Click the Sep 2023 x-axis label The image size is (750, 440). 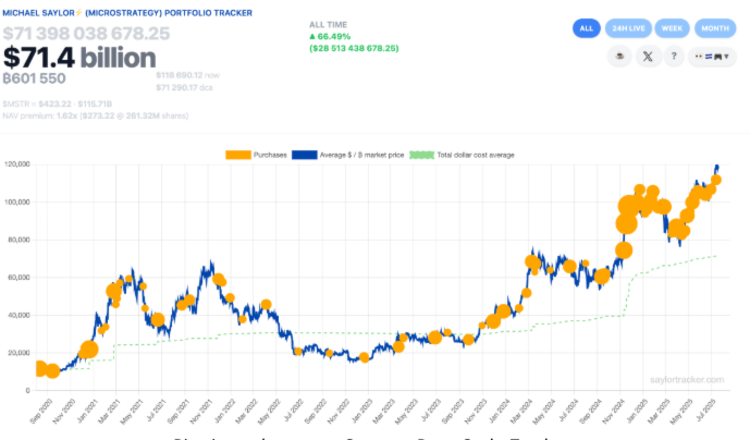click(452, 411)
